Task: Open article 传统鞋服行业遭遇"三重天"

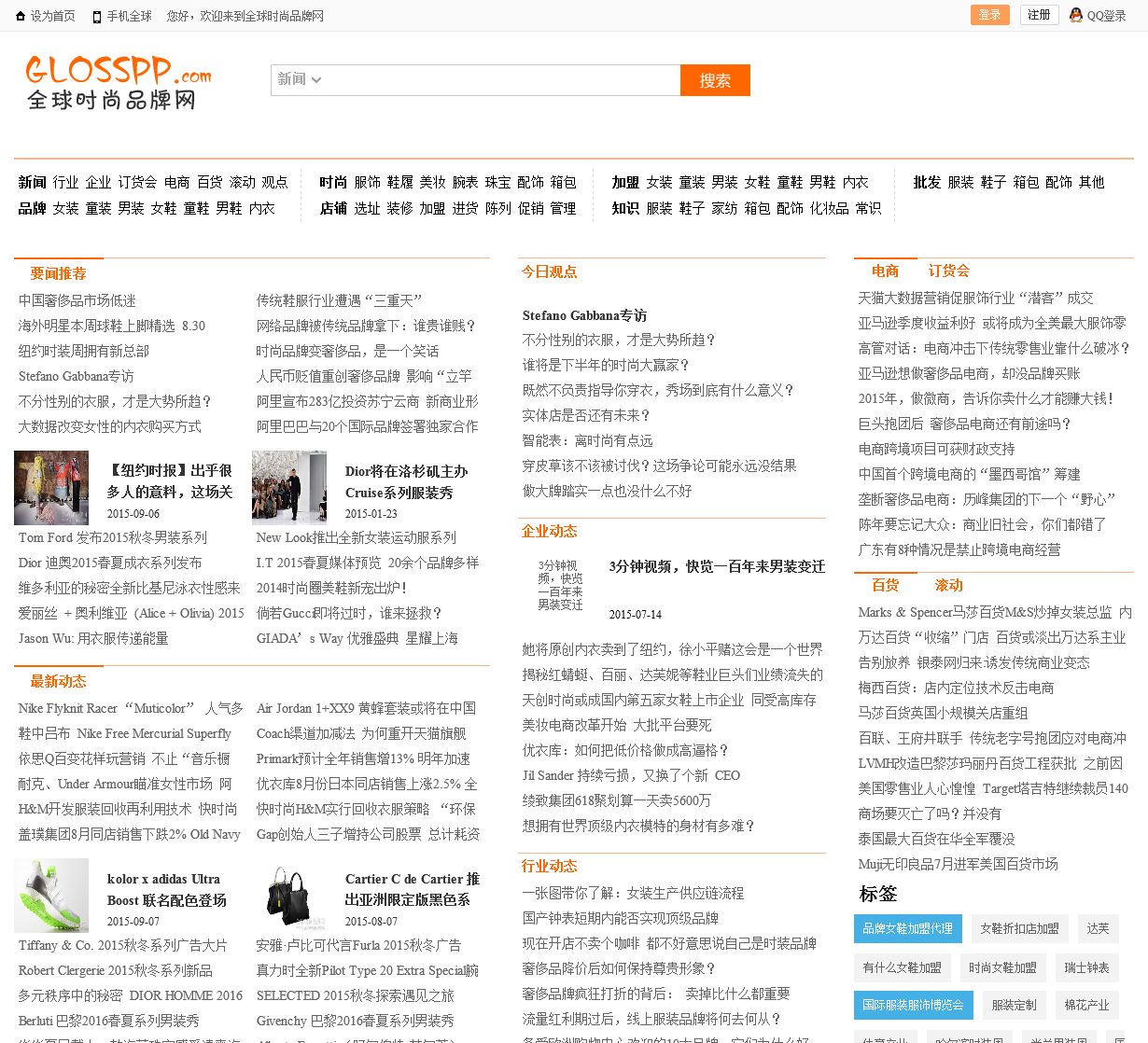Action: (x=340, y=300)
